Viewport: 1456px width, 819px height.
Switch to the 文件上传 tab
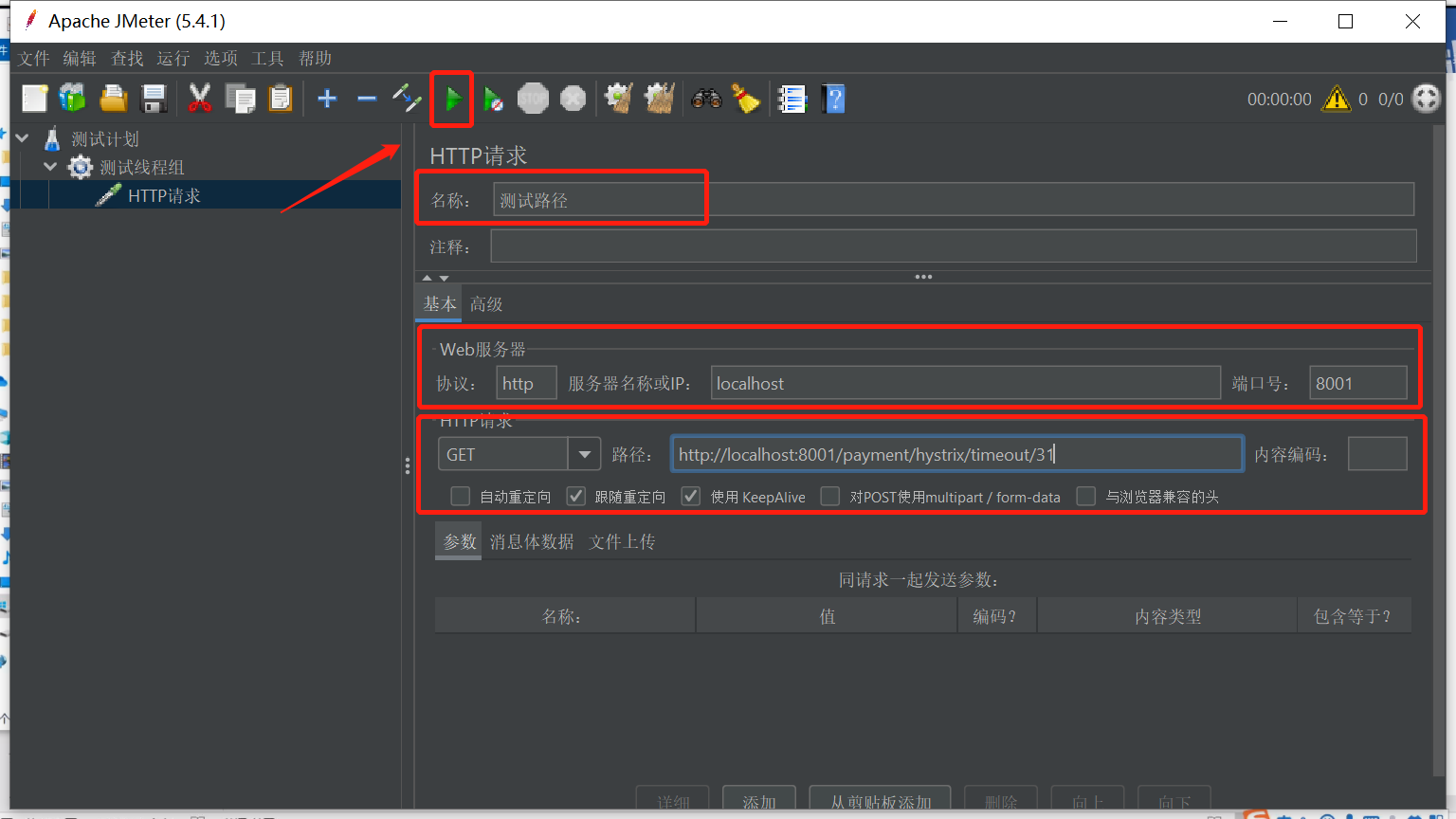coord(622,541)
